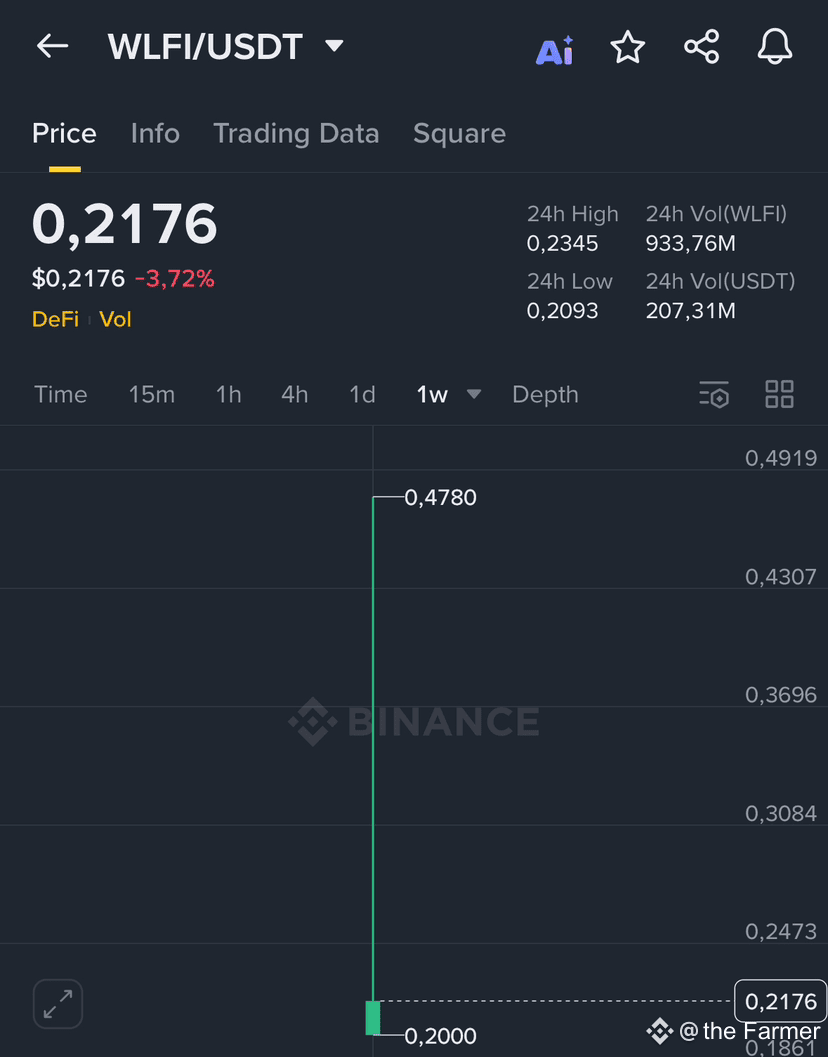Select the 15m chart interval
The width and height of the screenshot is (828, 1057).
click(152, 394)
